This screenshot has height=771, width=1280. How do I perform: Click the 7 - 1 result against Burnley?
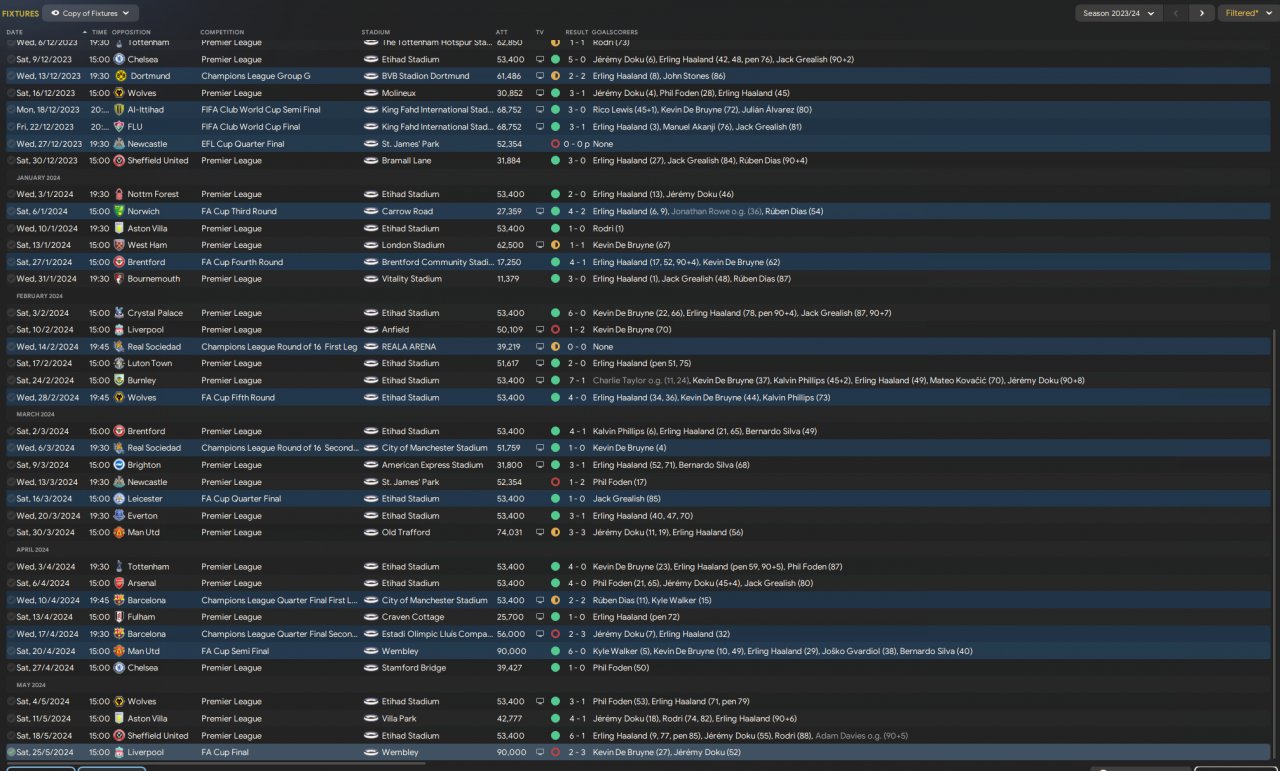tap(577, 381)
